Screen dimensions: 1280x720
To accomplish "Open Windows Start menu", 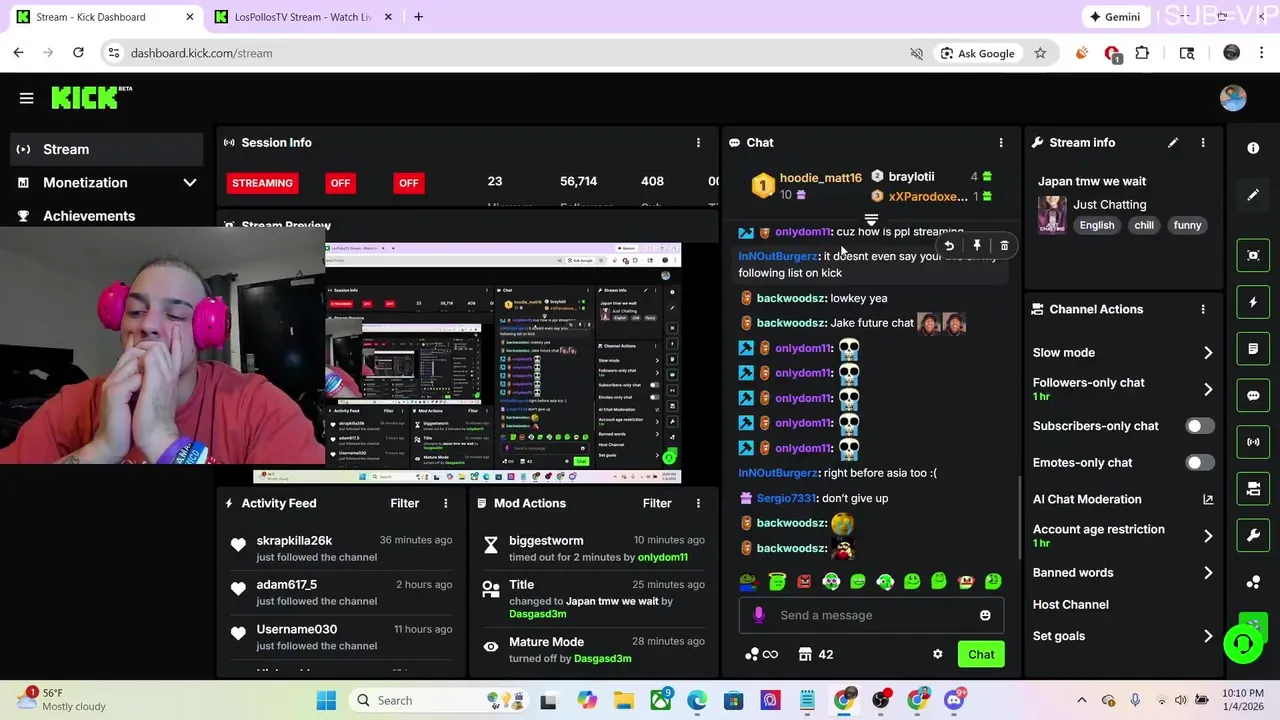I will tap(326, 701).
